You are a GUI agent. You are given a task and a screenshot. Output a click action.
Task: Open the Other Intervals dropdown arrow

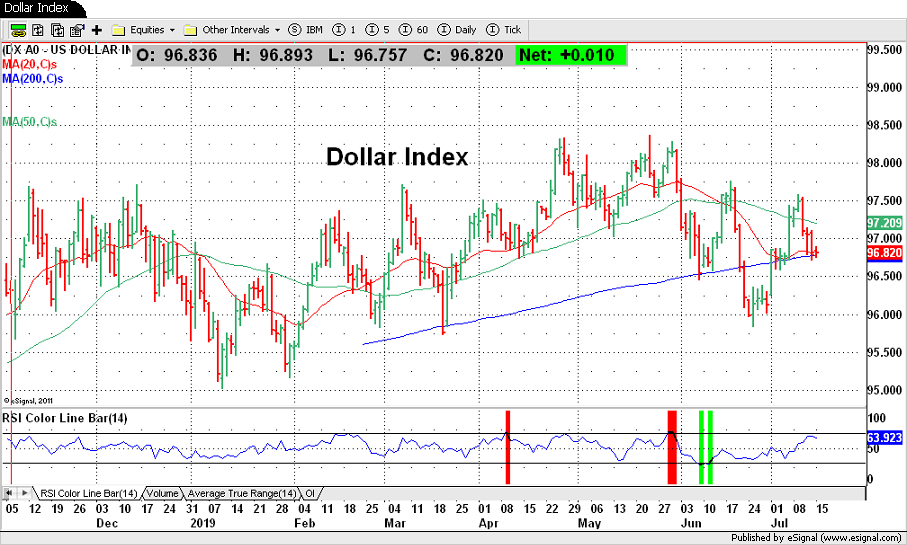(277, 30)
